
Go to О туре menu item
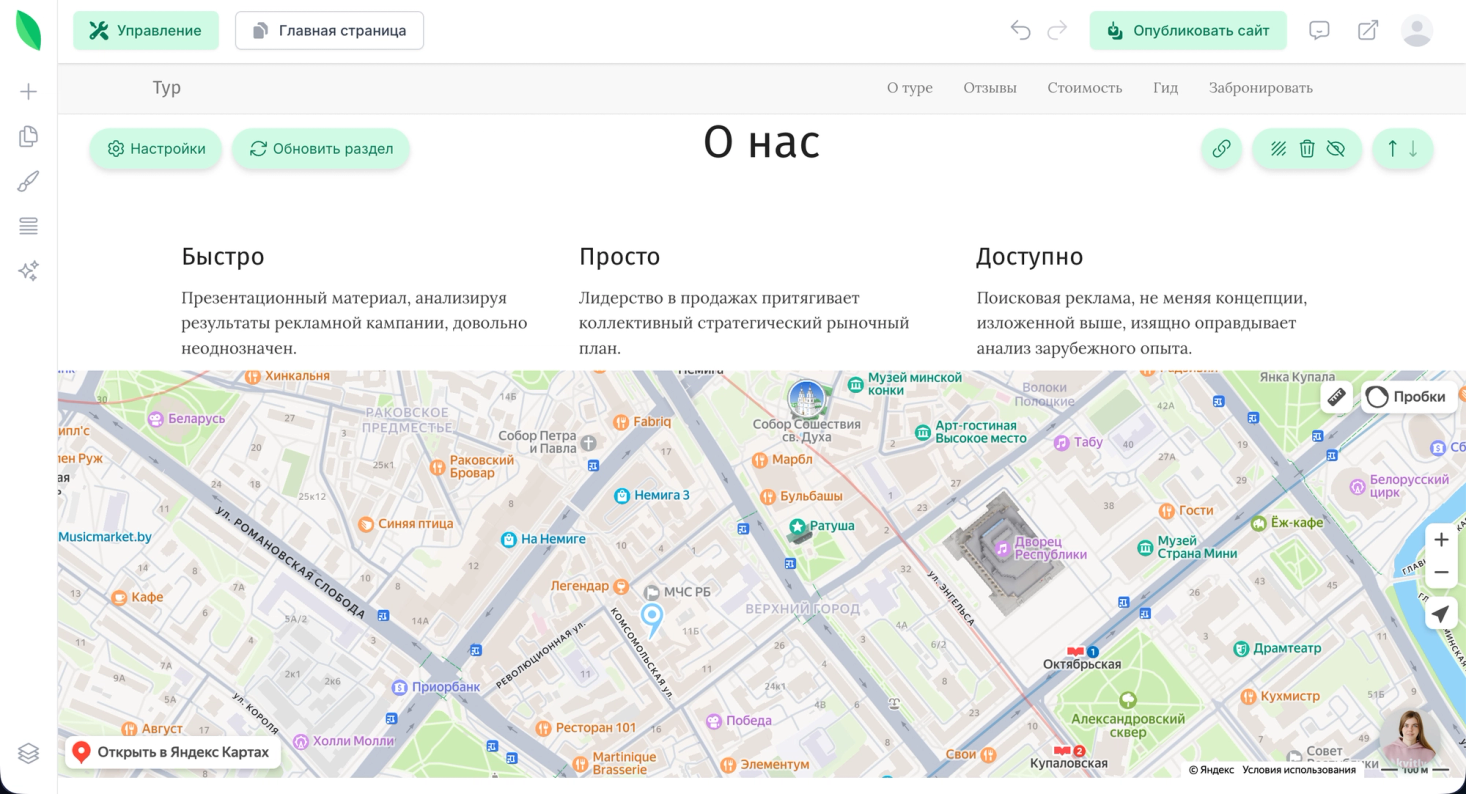click(910, 88)
